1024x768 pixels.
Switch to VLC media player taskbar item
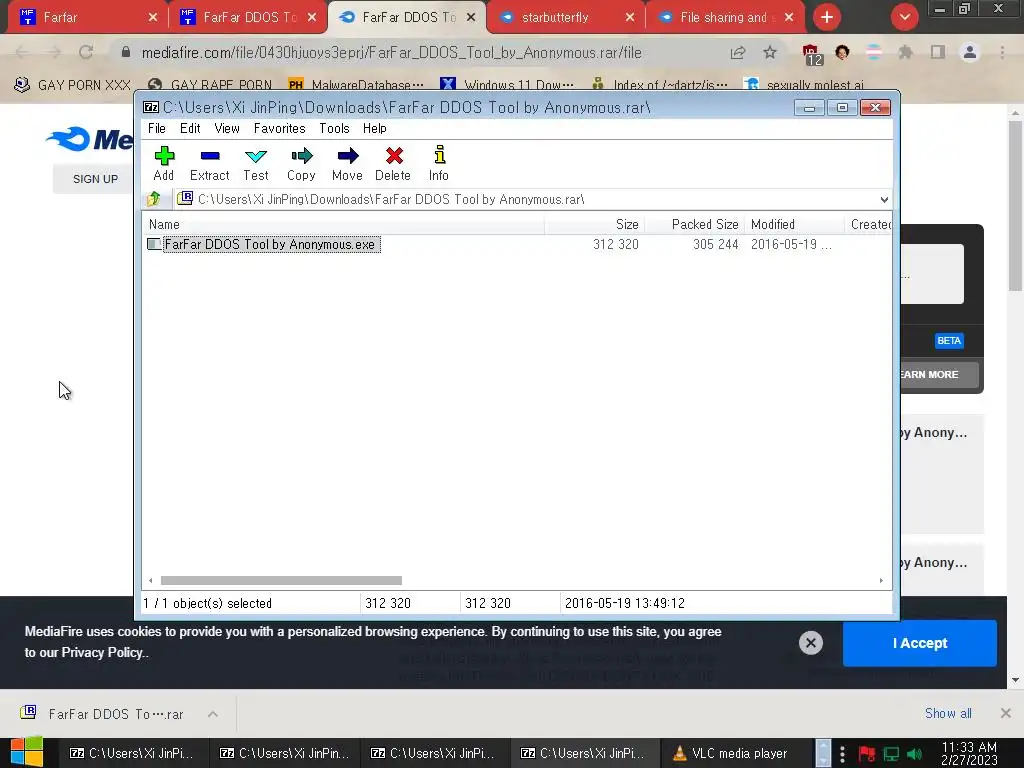click(730, 753)
